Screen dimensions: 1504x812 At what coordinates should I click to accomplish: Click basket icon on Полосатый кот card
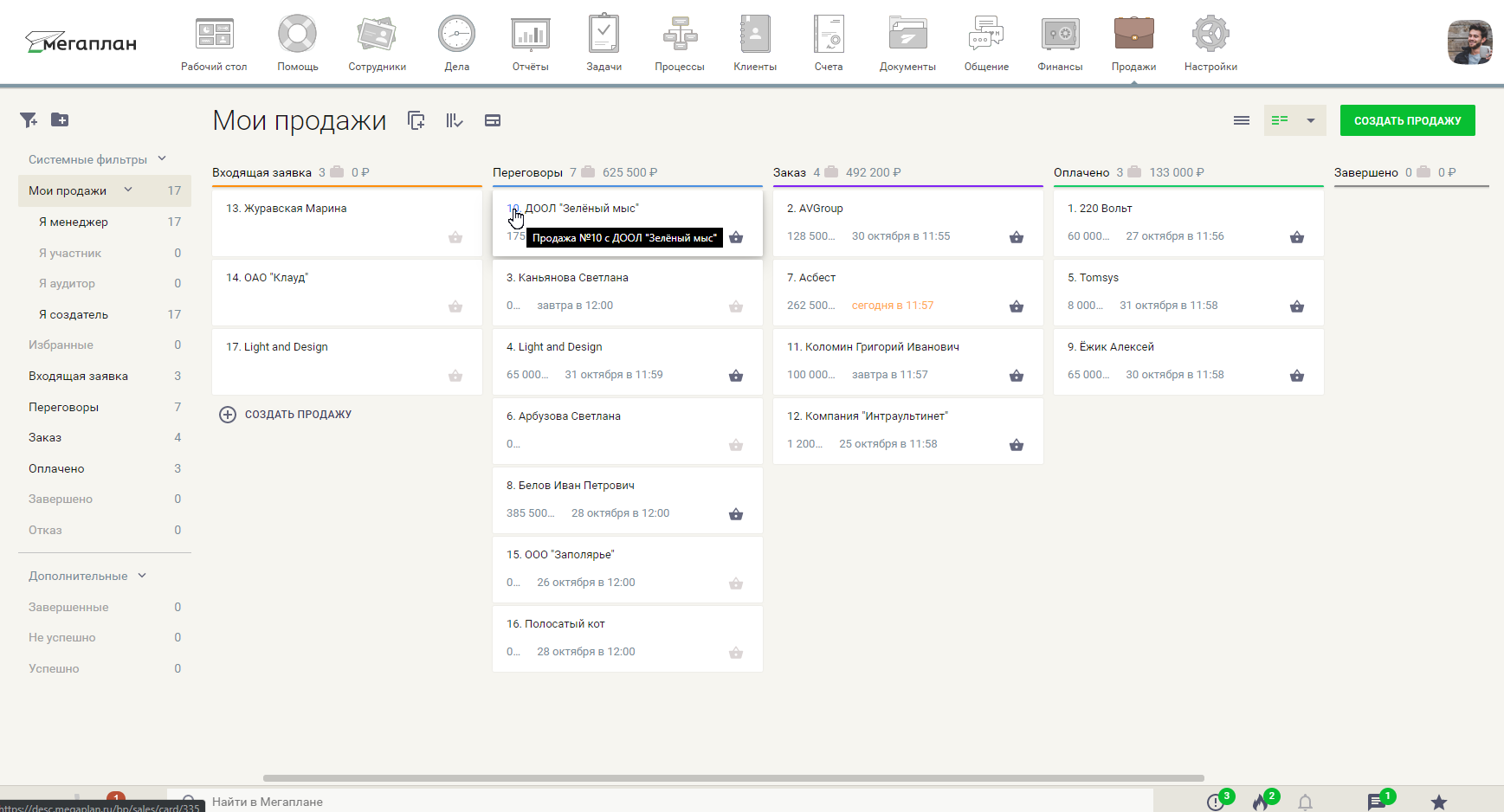point(736,653)
